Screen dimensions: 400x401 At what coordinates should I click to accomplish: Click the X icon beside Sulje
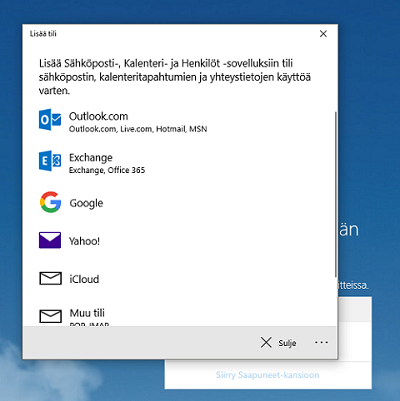[266, 342]
